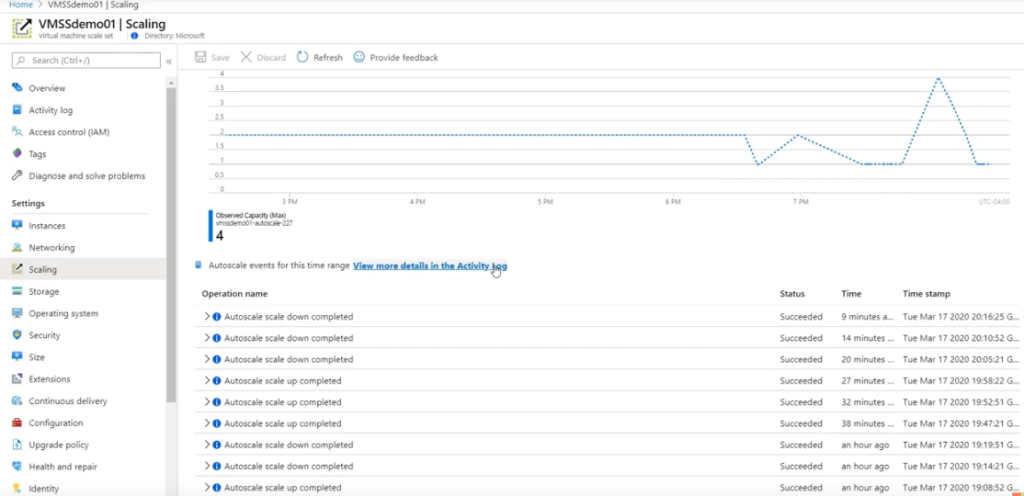Screen dimensions: 1024x496
Task: Click the '9 minutes a...' time cell
Action: tap(868, 317)
